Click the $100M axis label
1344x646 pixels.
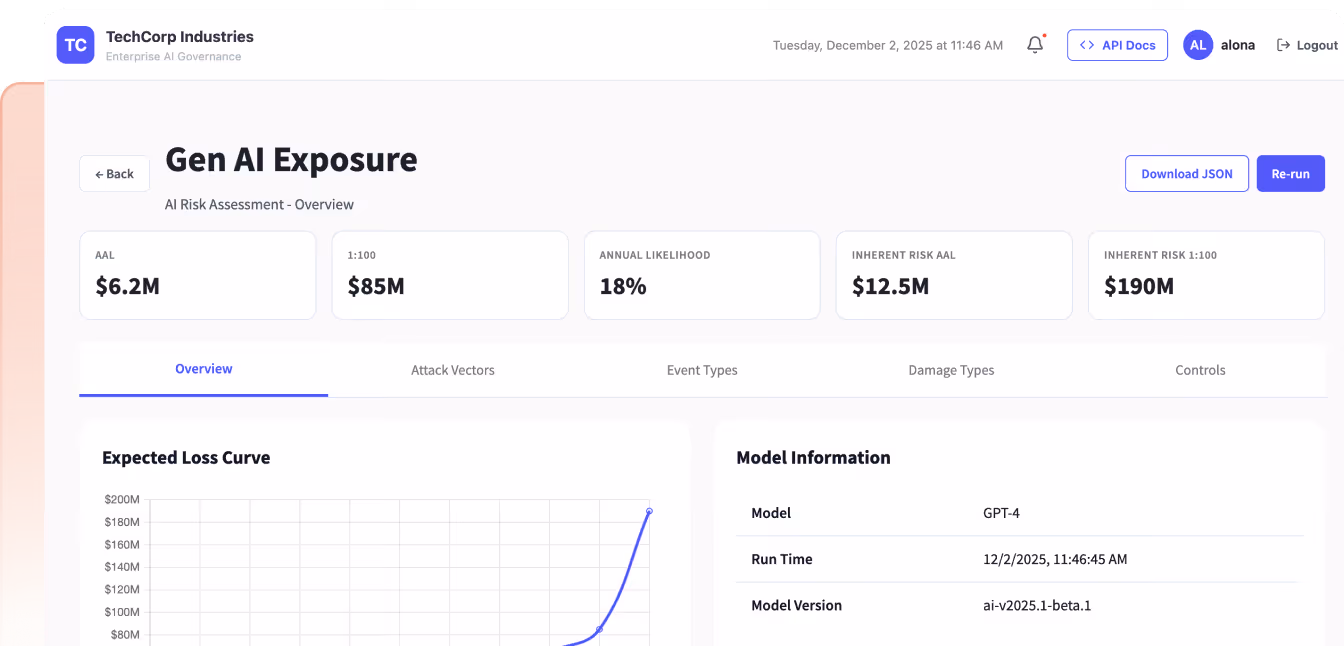pyautogui.click(x=122, y=612)
